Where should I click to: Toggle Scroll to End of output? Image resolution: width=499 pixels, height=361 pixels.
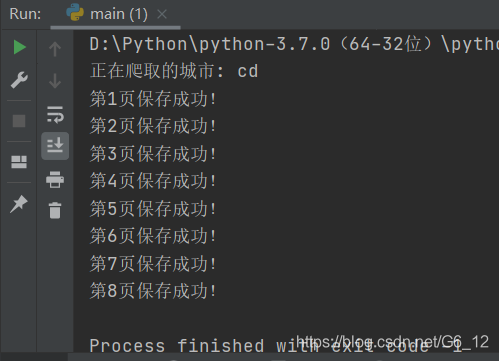55,146
